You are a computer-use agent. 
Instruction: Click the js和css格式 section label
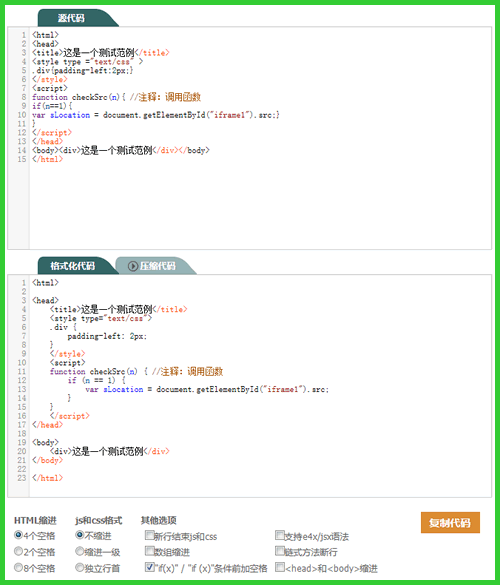click(99, 520)
